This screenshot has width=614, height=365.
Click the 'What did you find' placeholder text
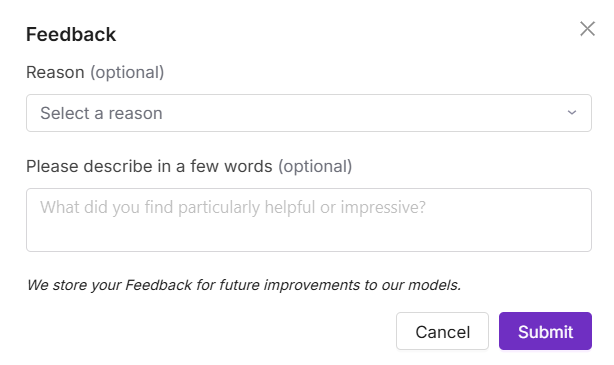tap(233, 207)
